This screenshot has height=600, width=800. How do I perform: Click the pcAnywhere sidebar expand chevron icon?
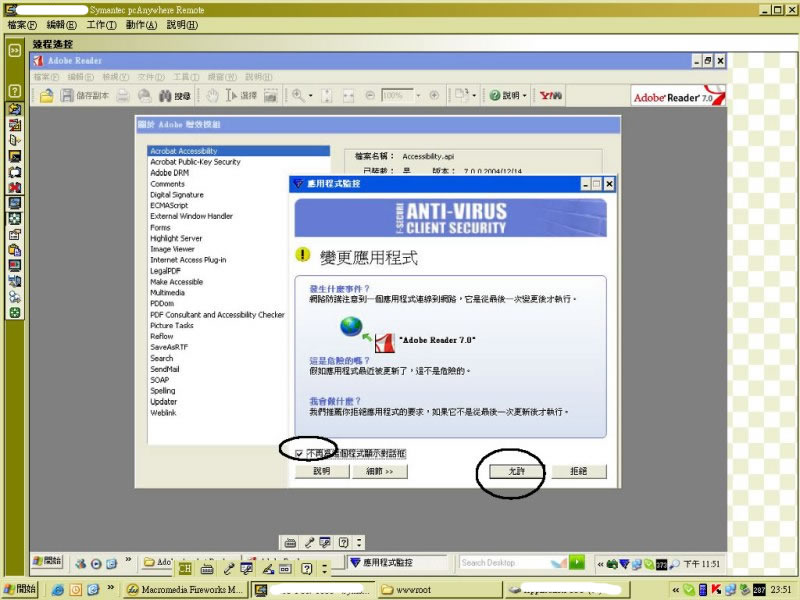[14, 50]
